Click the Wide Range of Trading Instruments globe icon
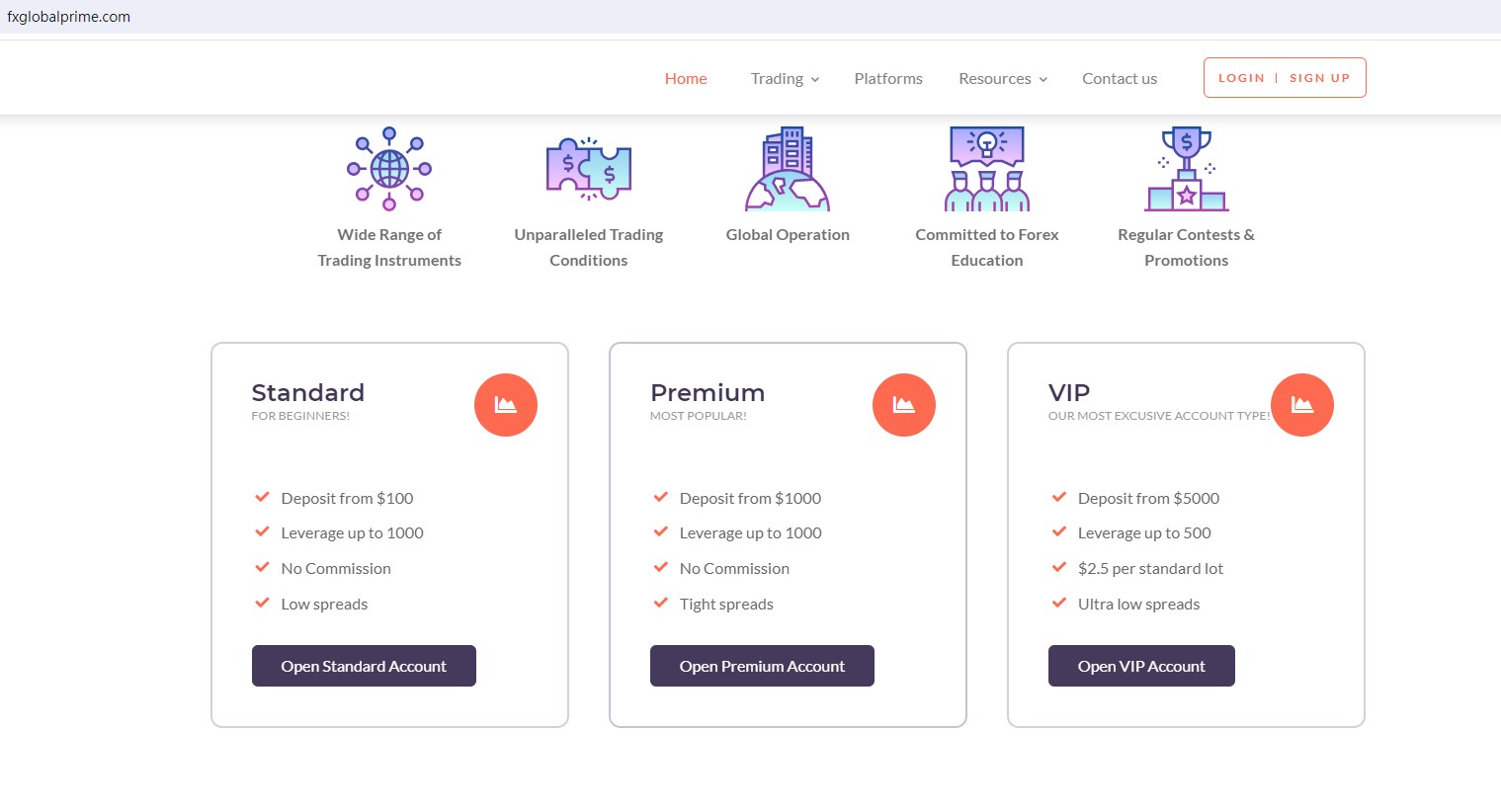Image resolution: width=1501 pixels, height=812 pixels. pos(389,169)
